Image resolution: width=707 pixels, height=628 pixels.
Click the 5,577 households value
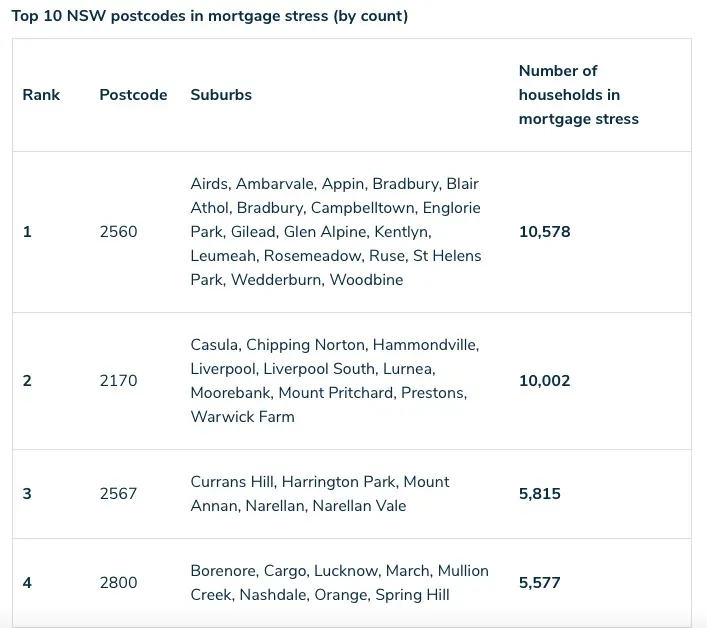540,582
